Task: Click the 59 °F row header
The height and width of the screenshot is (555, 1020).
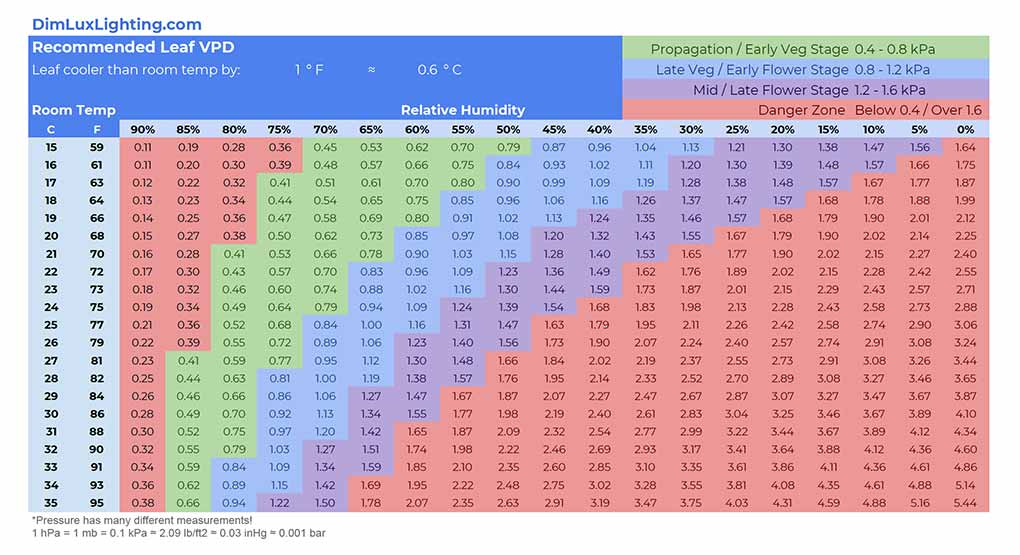Action: click(96, 147)
